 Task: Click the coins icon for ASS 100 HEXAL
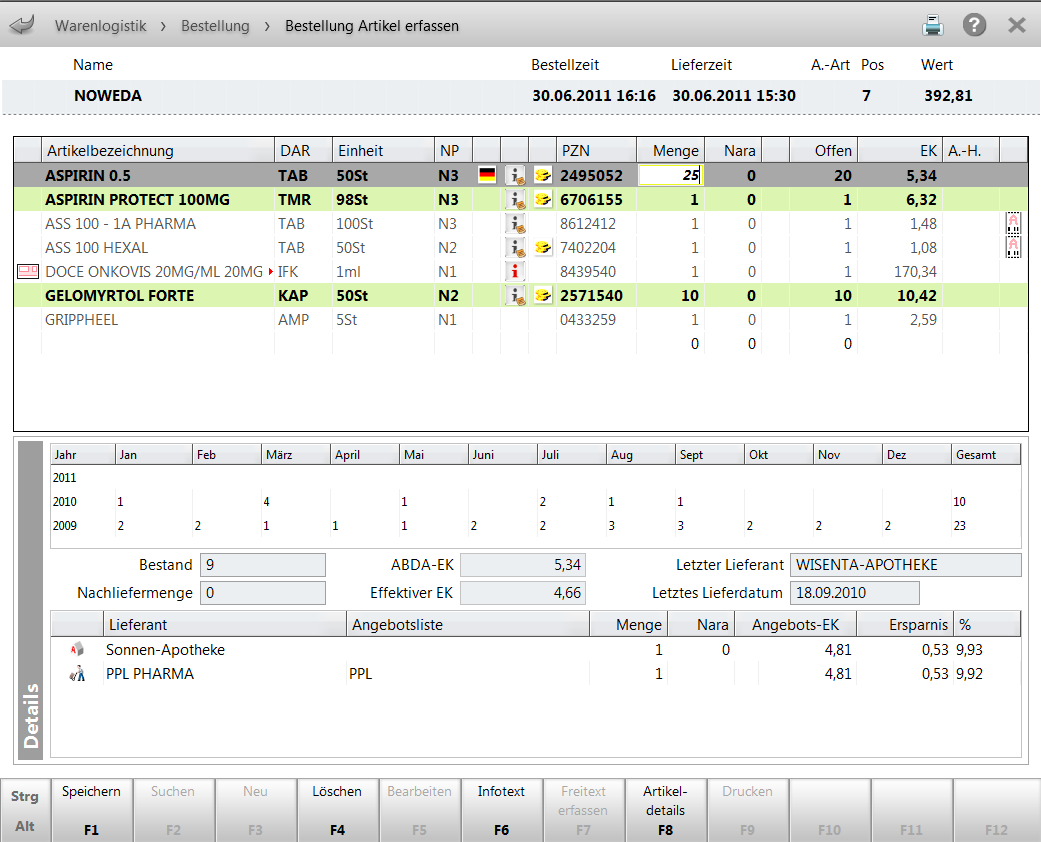click(x=543, y=248)
